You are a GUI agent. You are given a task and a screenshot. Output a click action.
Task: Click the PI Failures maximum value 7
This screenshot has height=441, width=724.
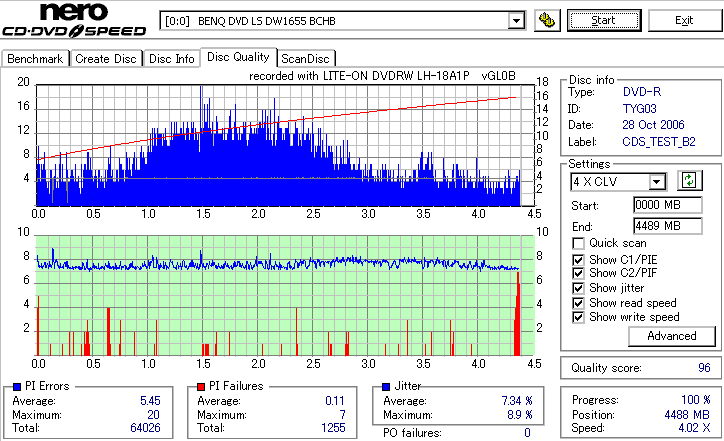pyautogui.click(x=342, y=415)
